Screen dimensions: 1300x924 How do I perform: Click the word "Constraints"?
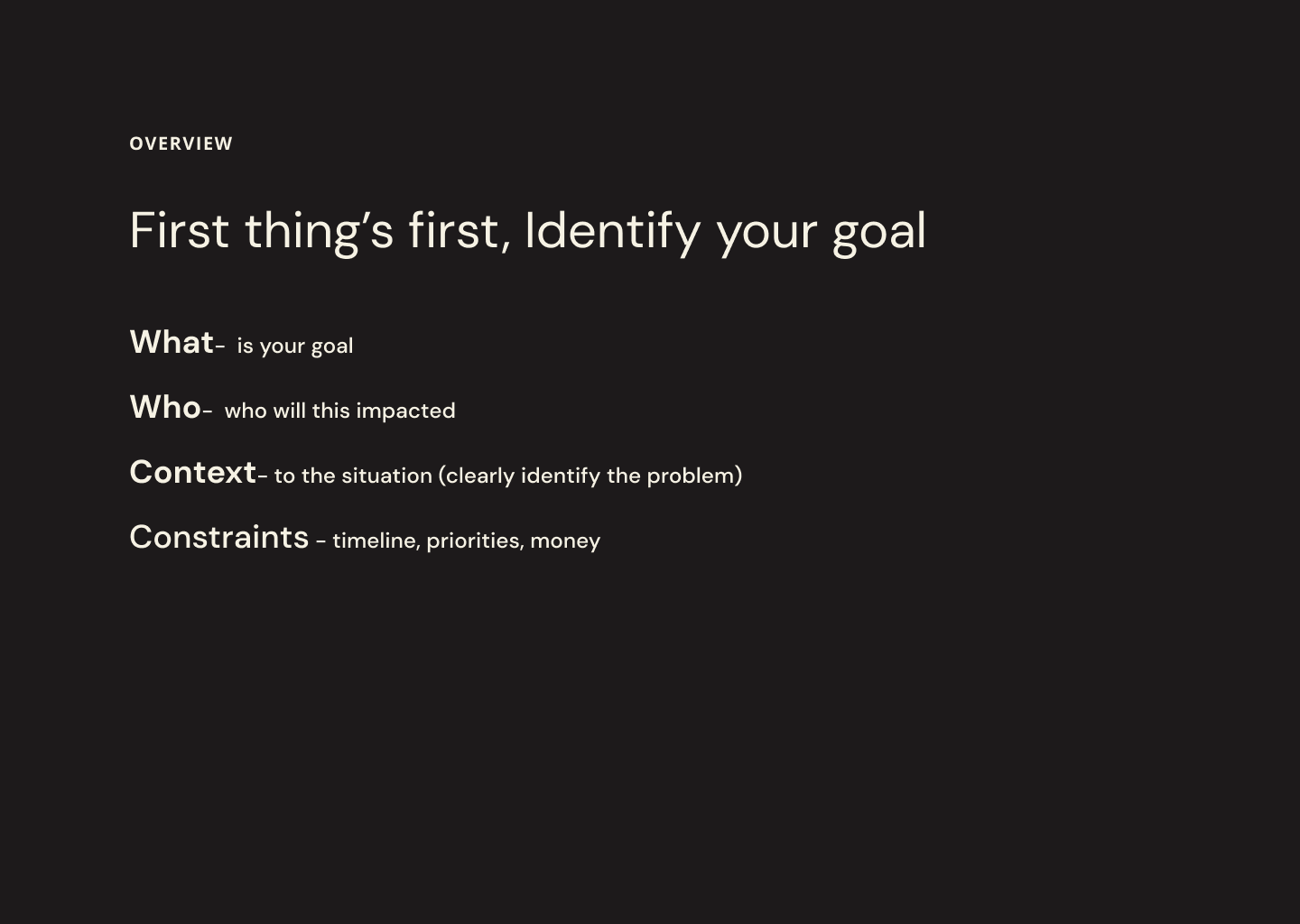pyautogui.click(x=219, y=537)
